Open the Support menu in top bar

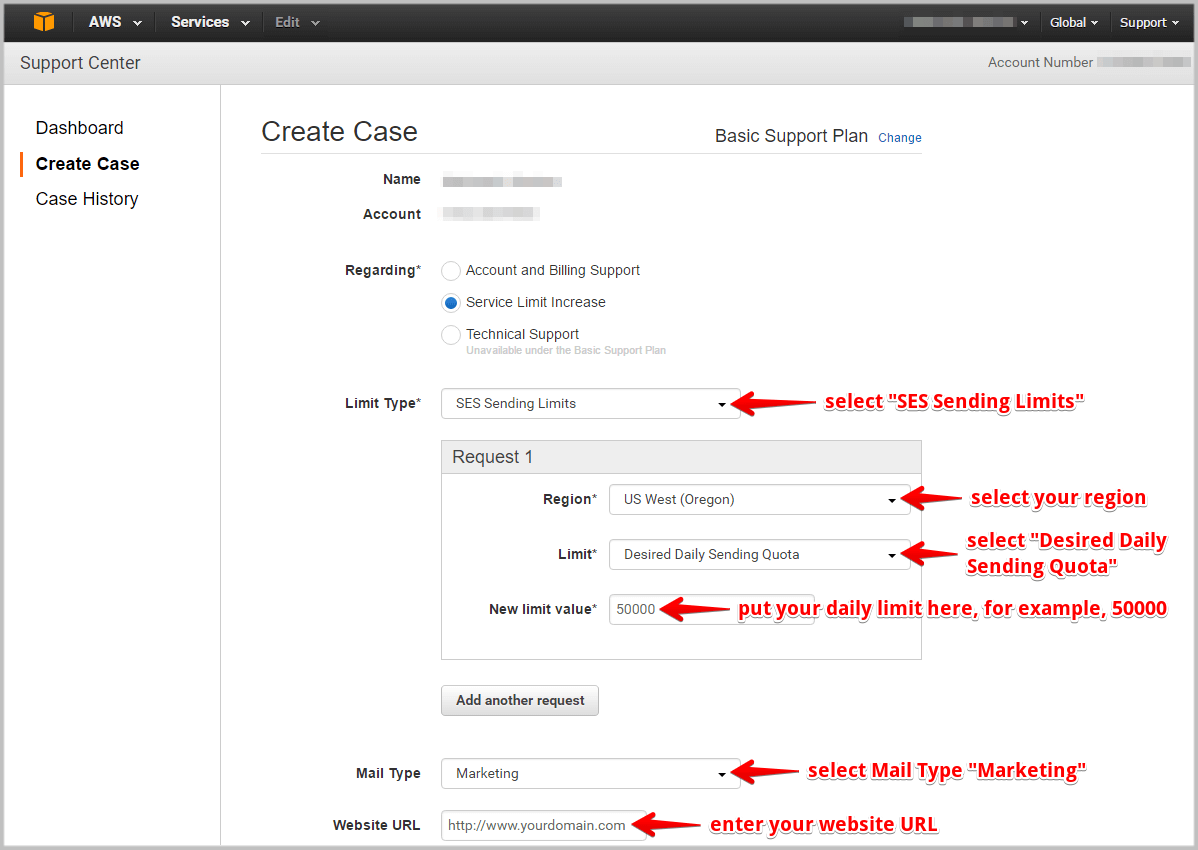tap(1149, 22)
